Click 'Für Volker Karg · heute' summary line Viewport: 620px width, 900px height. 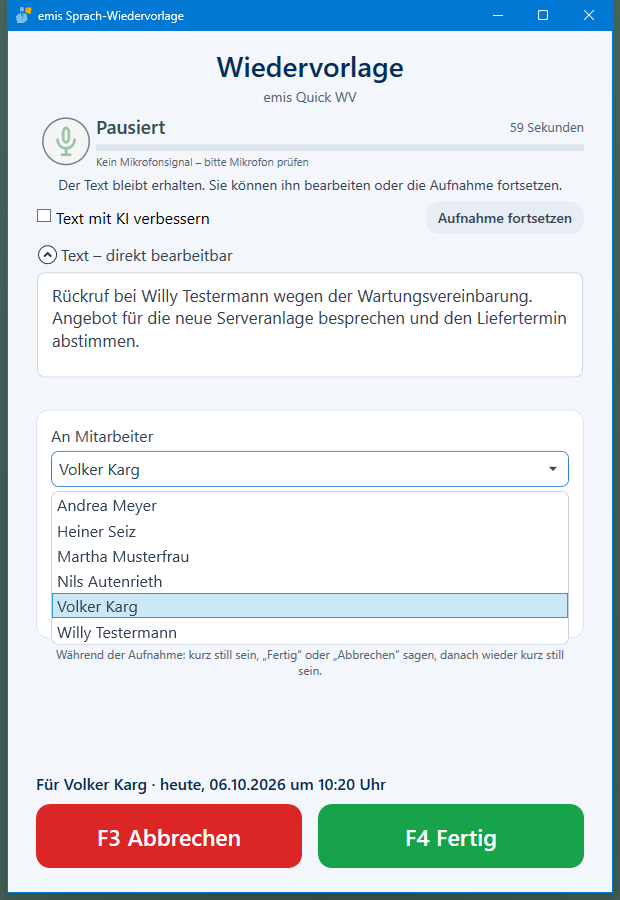(211, 785)
